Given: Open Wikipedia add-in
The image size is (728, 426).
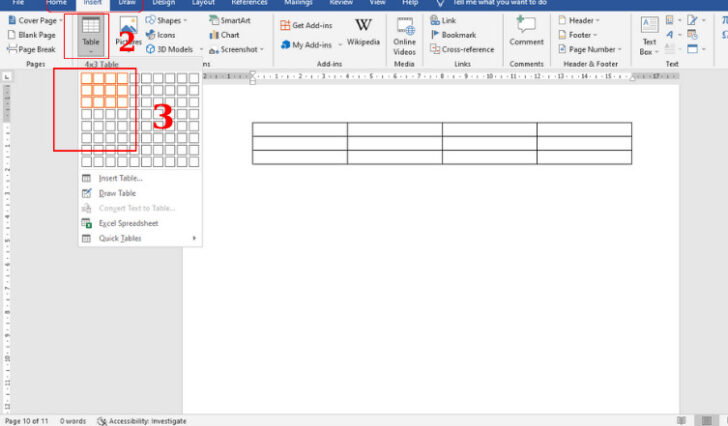Looking at the screenshot, I should (x=363, y=32).
